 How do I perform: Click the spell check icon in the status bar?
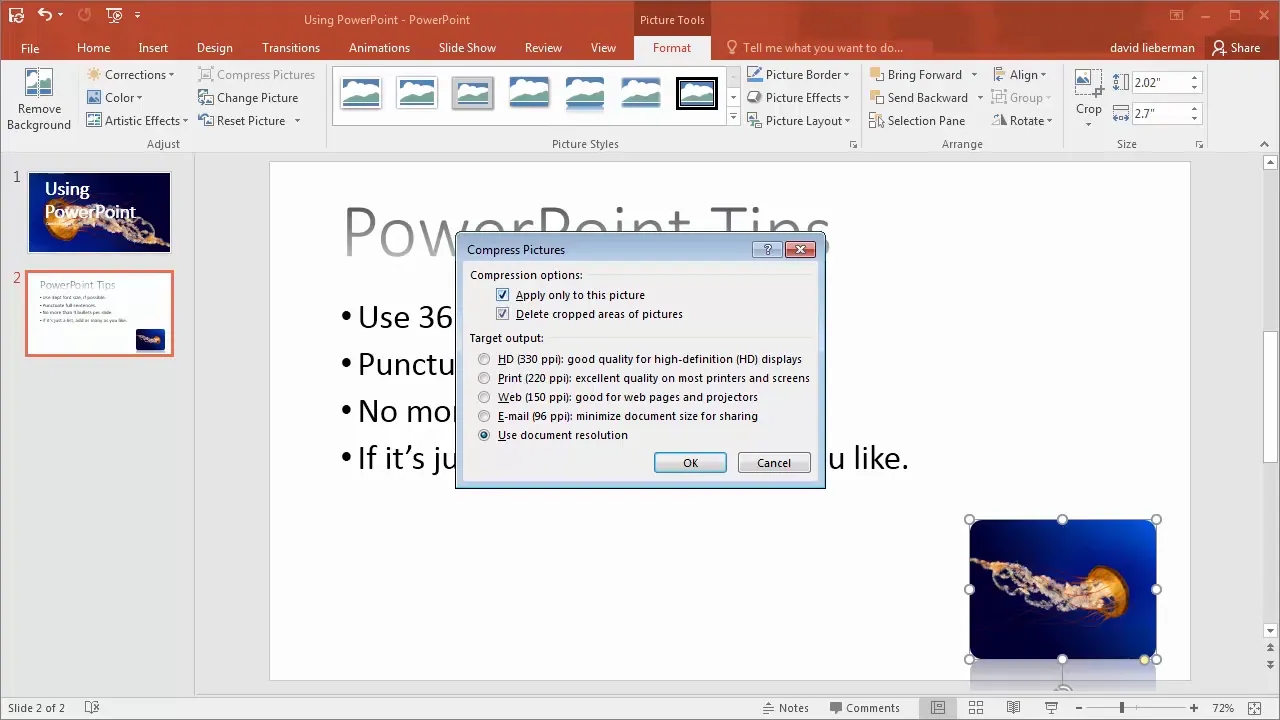(92, 708)
